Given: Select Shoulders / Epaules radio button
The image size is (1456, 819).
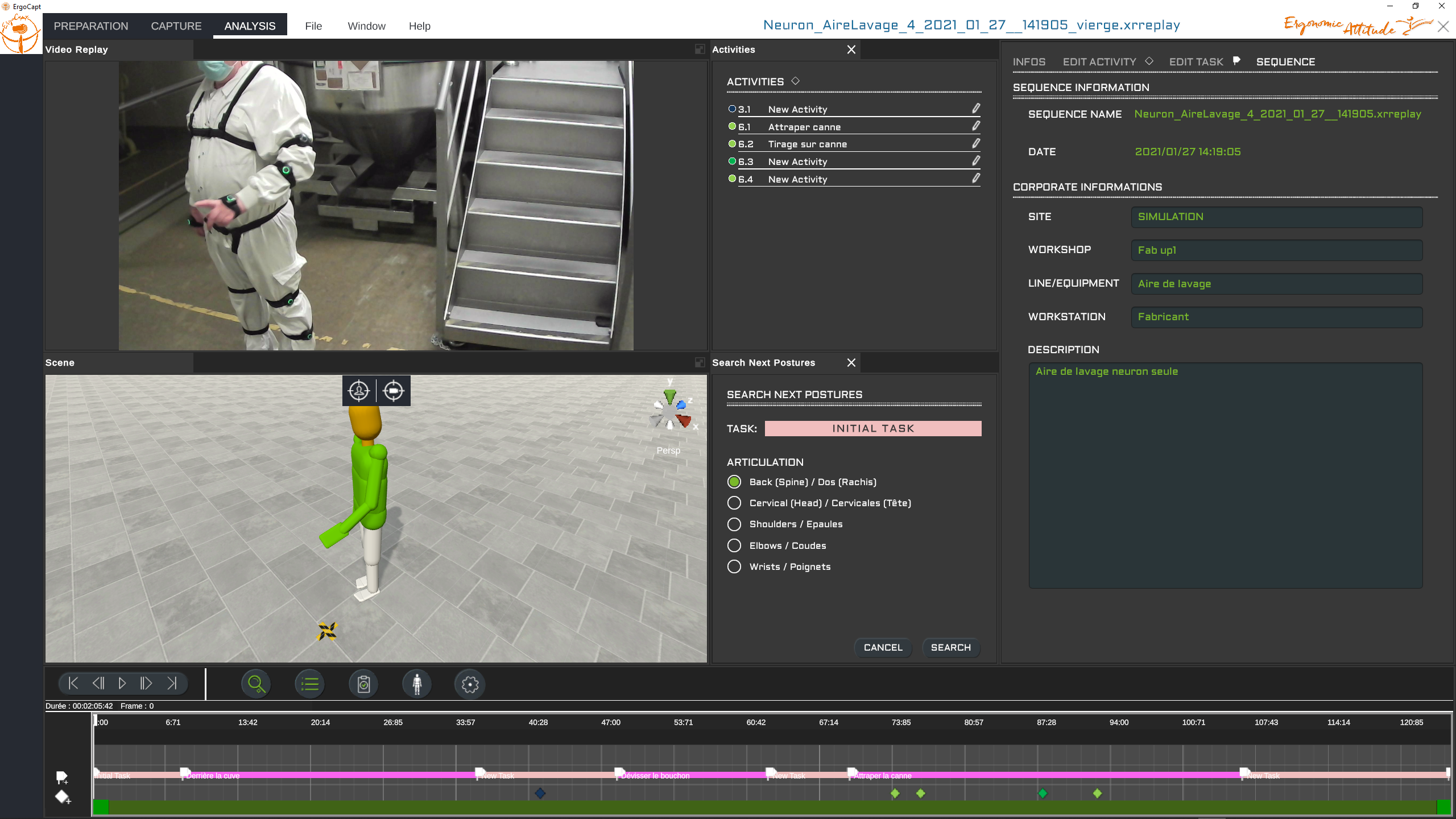Looking at the screenshot, I should [734, 524].
